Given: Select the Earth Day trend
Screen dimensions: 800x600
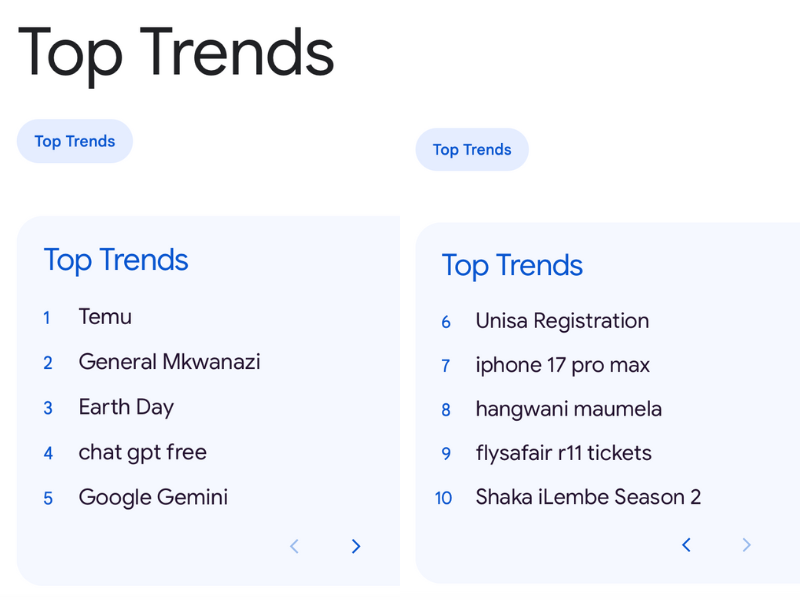Looking at the screenshot, I should (x=126, y=407).
